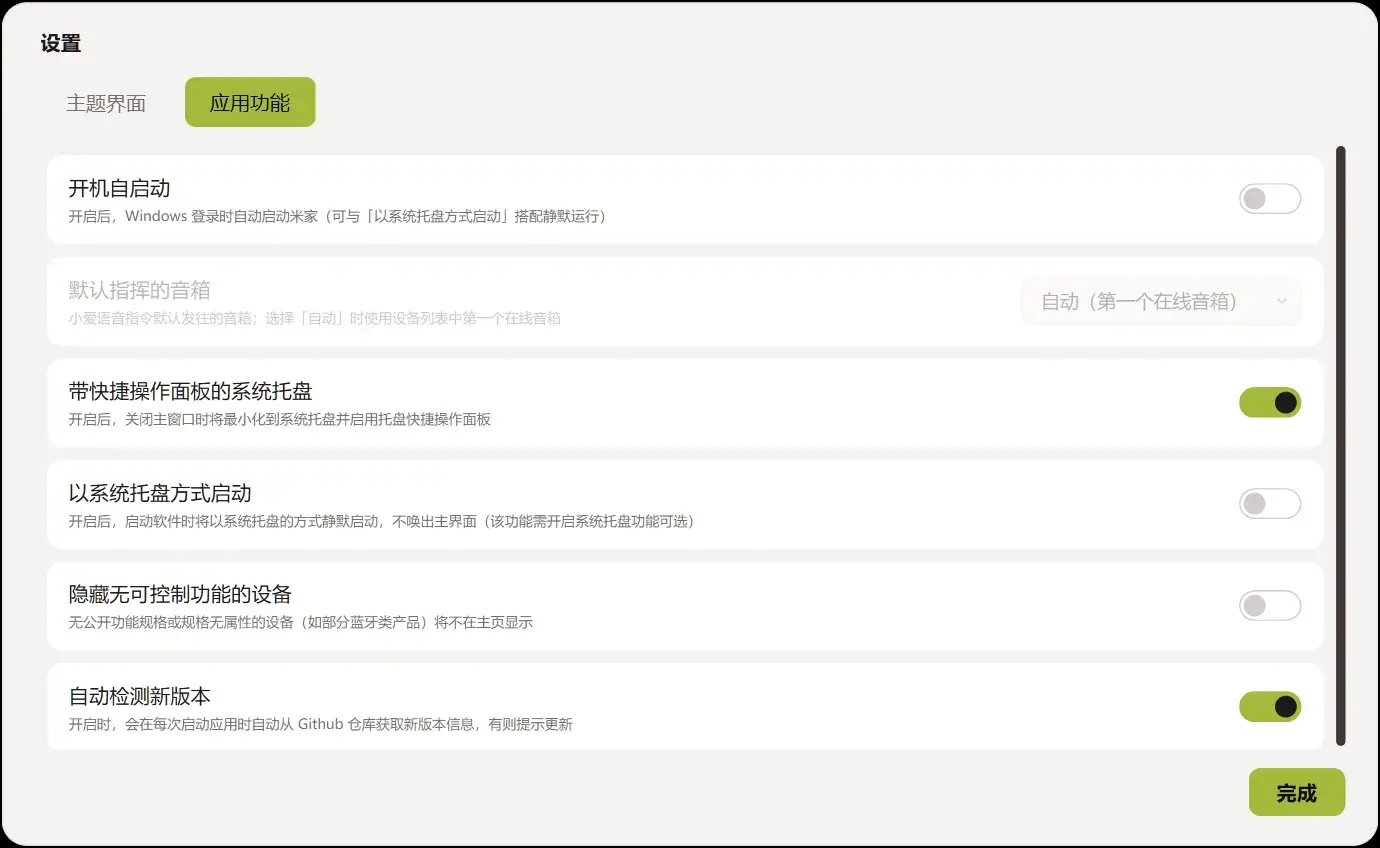1380x848 pixels.
Task: Enable 隐藏无可控制功能的设备 switch
Action: pos(1270,605)
